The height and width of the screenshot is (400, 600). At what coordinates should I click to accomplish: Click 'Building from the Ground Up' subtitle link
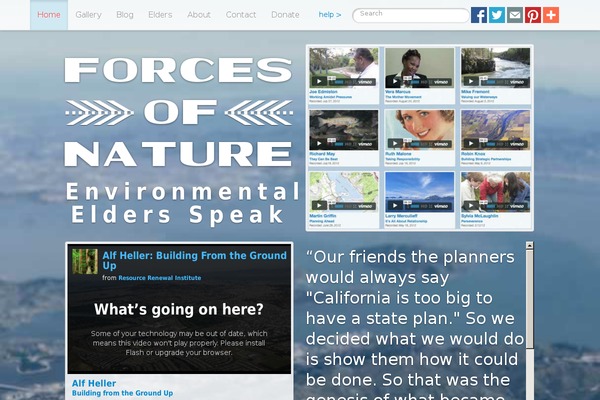[x=122, y=393]
